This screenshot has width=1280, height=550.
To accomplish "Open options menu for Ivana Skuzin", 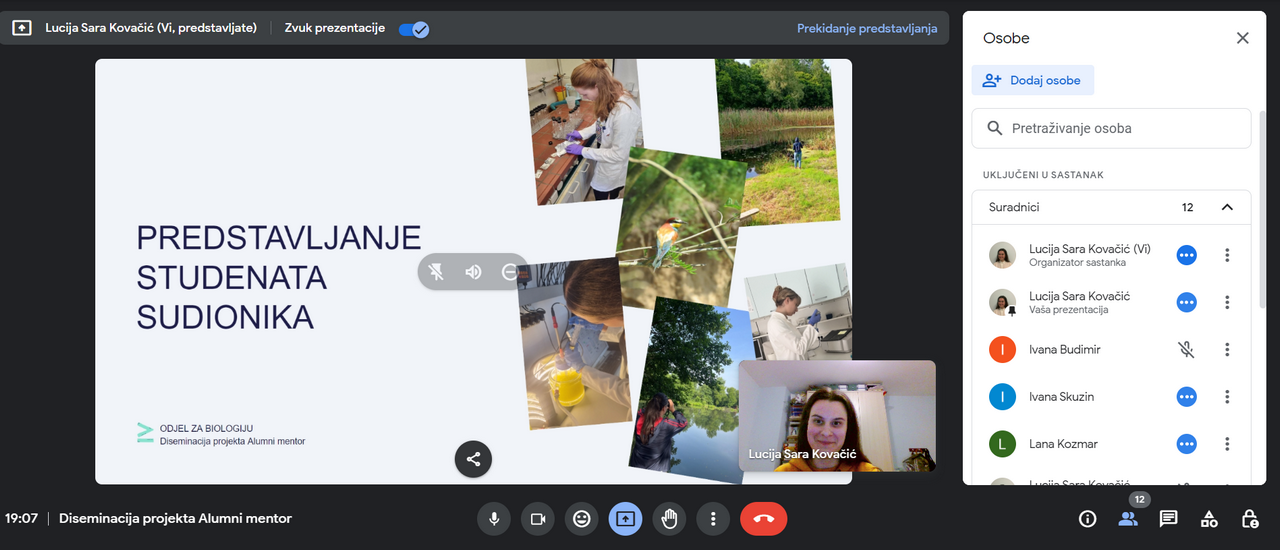I will [x=1227, y=397].
